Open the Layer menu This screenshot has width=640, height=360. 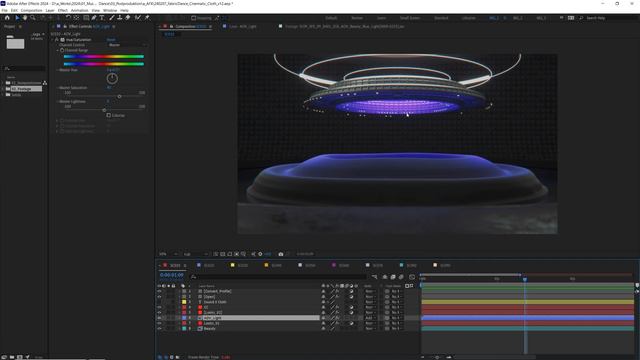pyautogui.click(x=50, y=10)
